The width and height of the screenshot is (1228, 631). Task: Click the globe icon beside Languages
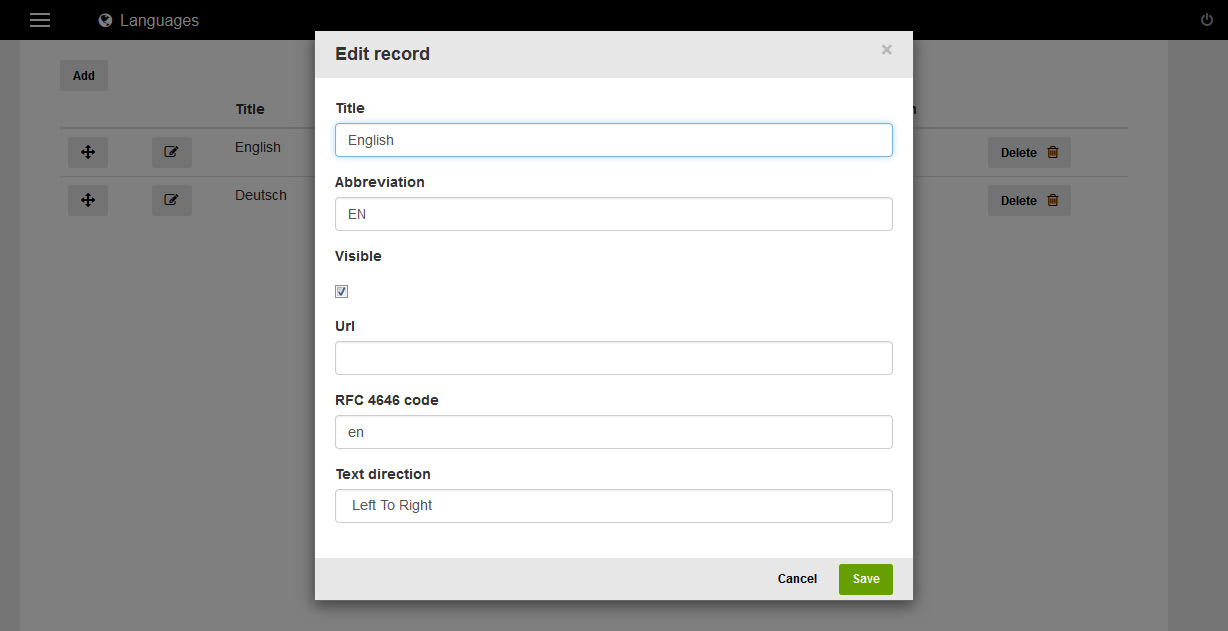[105, 20]
